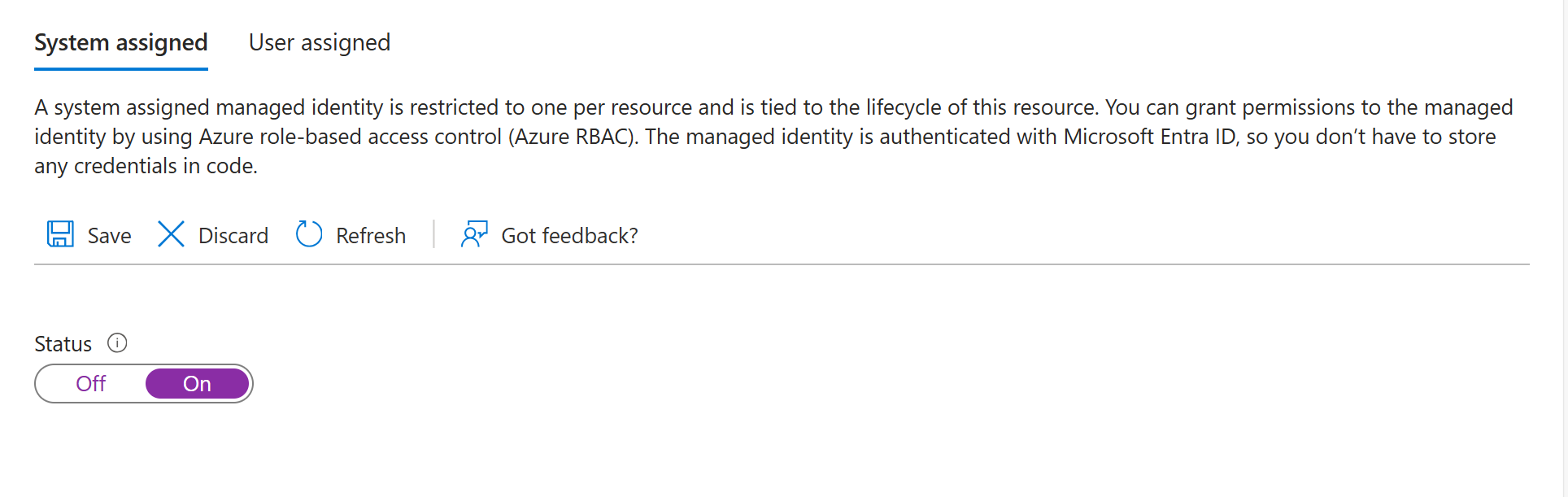Click the Save text label
This screenshot has height=497, width=1568.
(x=110, y=236)
